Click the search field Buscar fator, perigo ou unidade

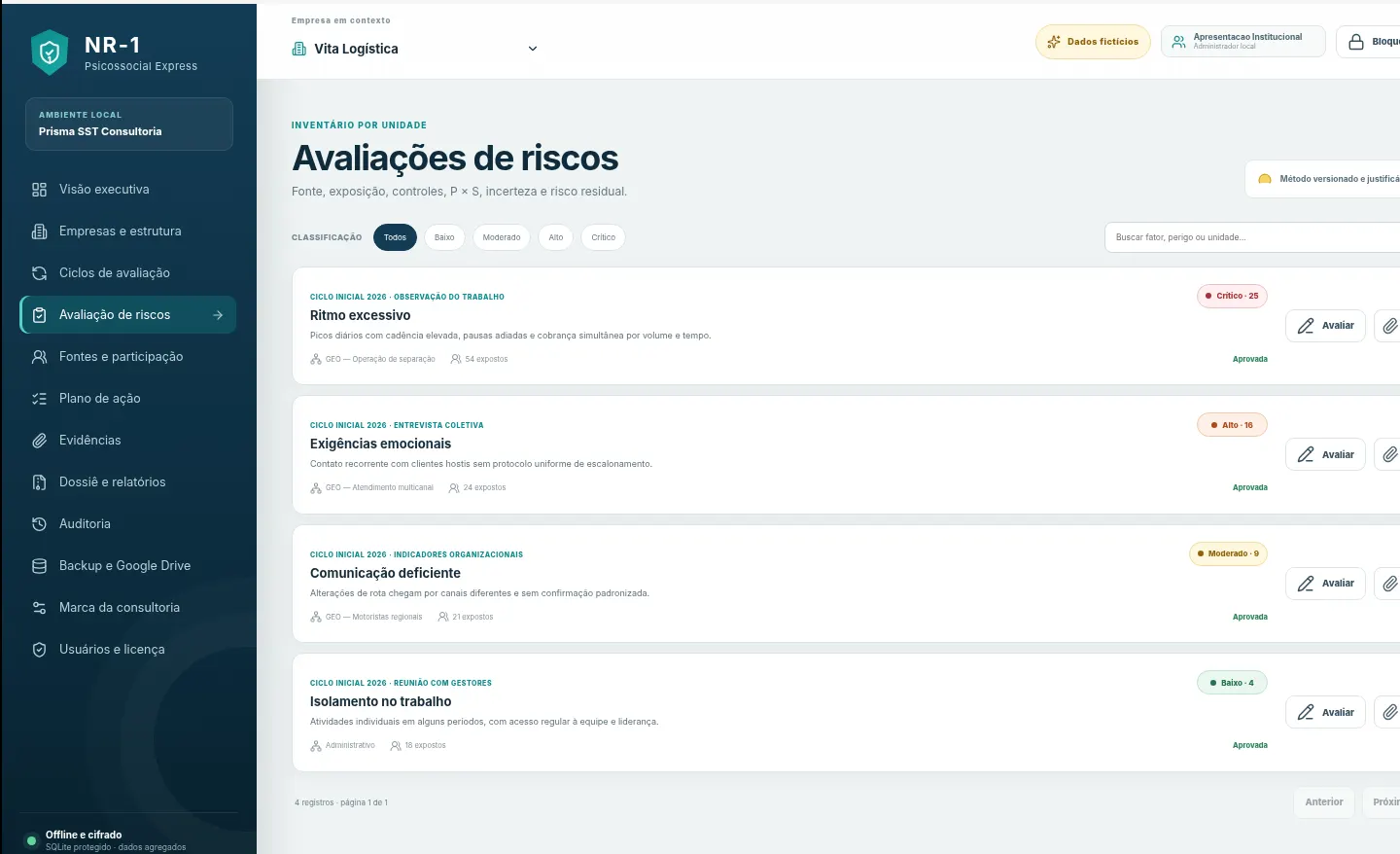point(1252,237)
